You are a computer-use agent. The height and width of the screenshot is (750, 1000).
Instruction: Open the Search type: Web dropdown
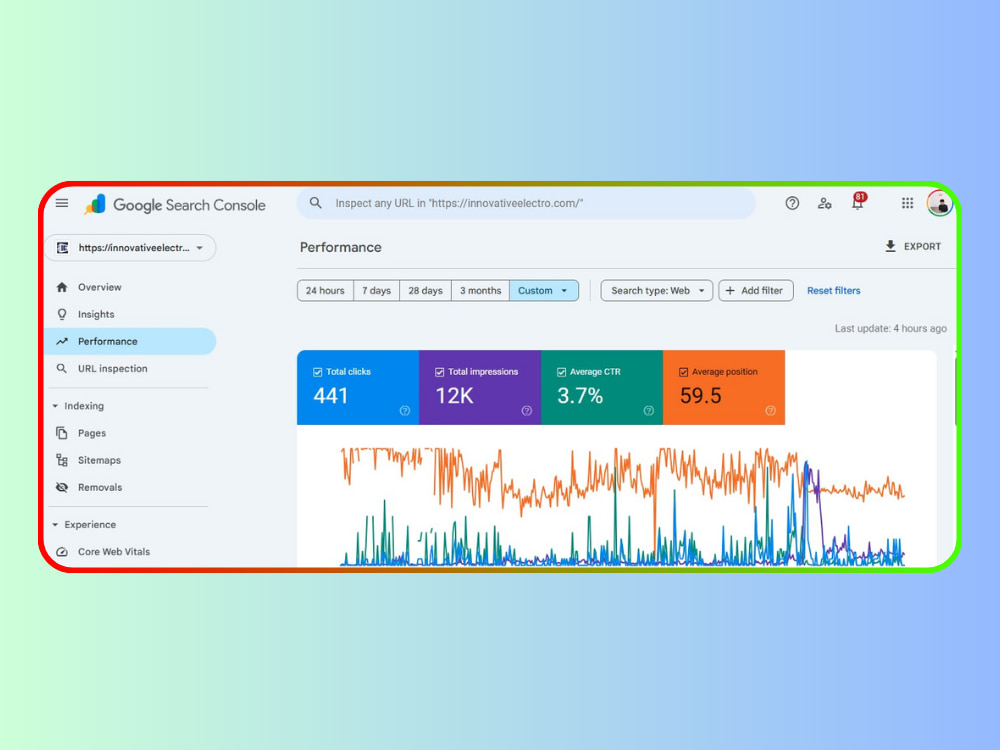(x=656, y=291)
